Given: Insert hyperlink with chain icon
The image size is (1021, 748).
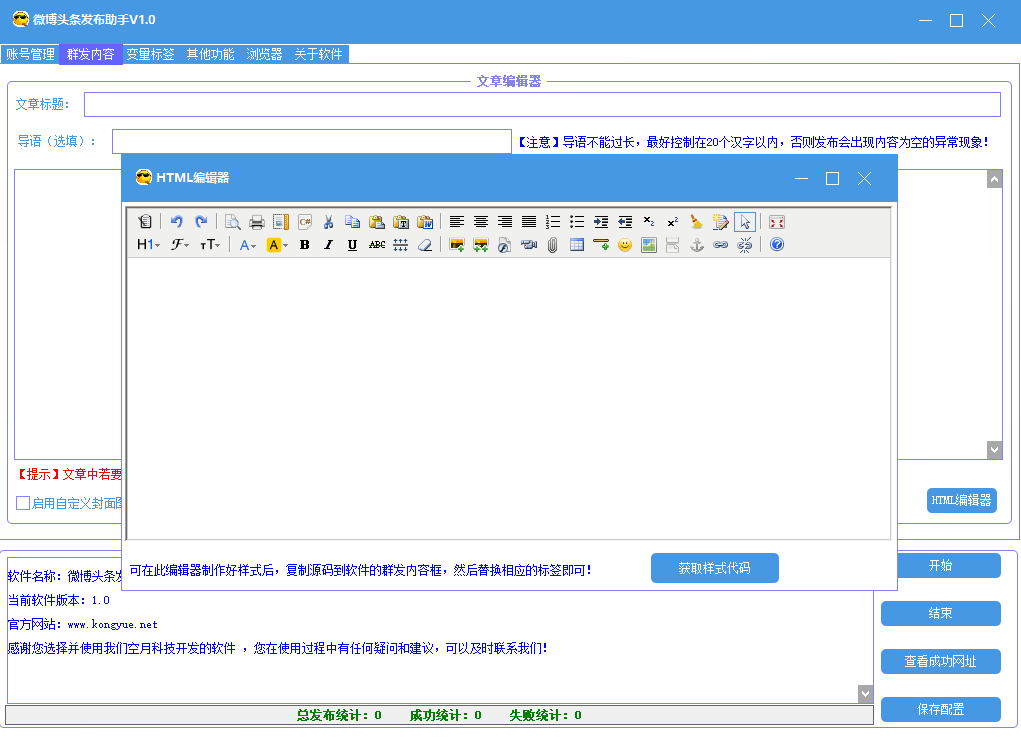Looking at the screenshot, I should pos(720,245).
